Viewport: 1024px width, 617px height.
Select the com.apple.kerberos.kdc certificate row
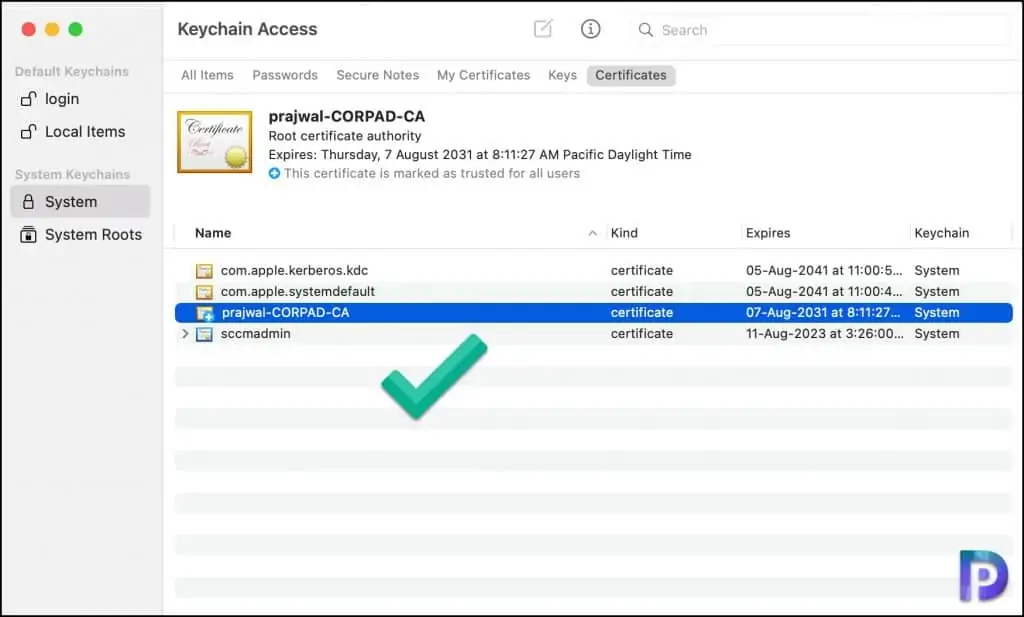594,270
